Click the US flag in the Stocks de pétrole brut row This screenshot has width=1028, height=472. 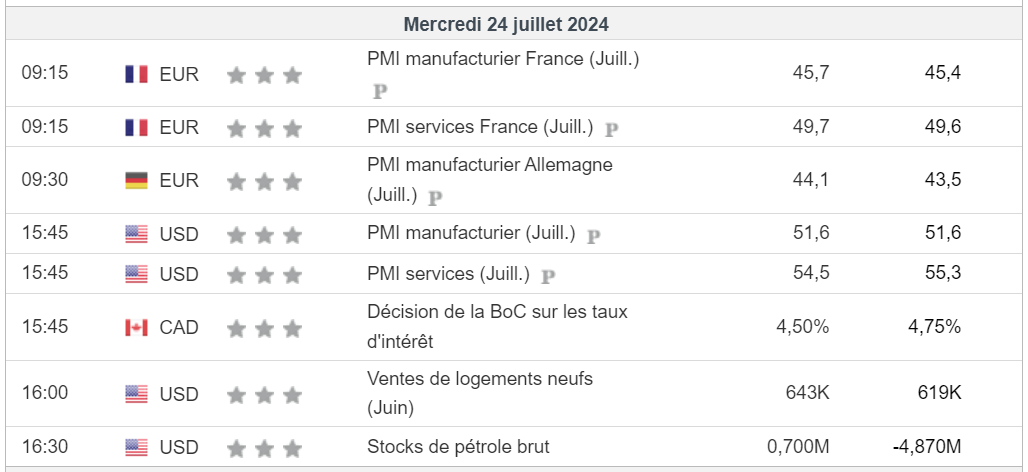[136, 447]
